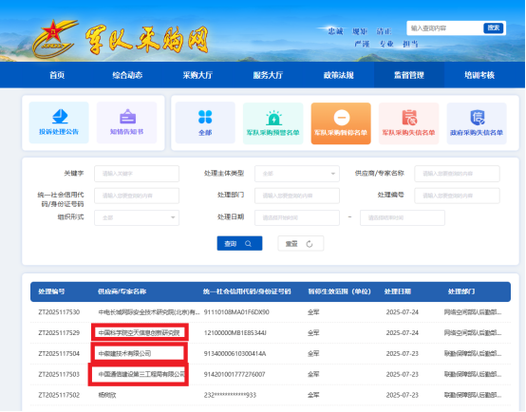526x412 pixels.
Task: Click date 2025-07-24 in row ZT2025117530
Action: point(402,312)
